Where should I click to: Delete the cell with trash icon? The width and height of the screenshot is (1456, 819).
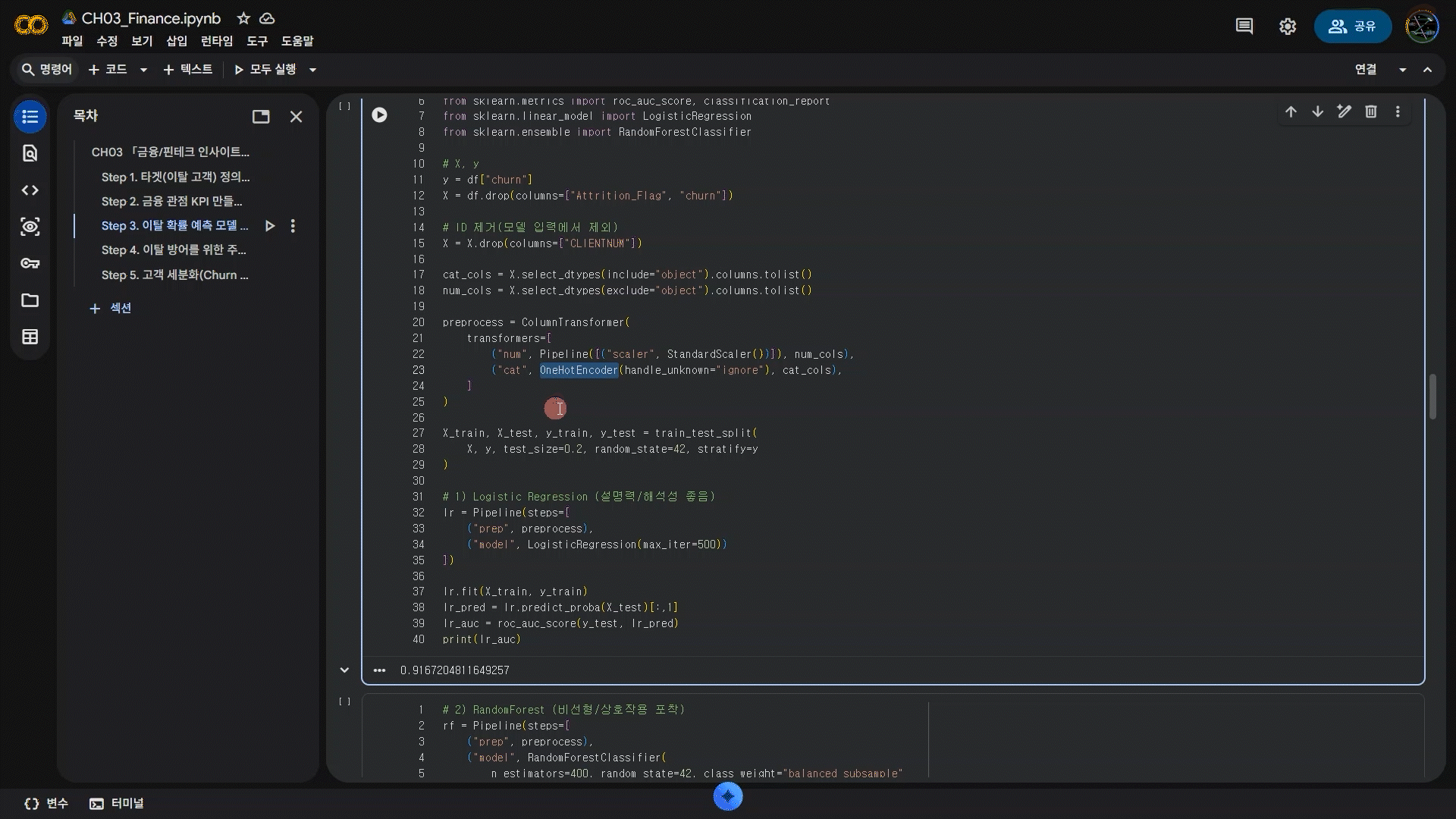[1370, 111]
